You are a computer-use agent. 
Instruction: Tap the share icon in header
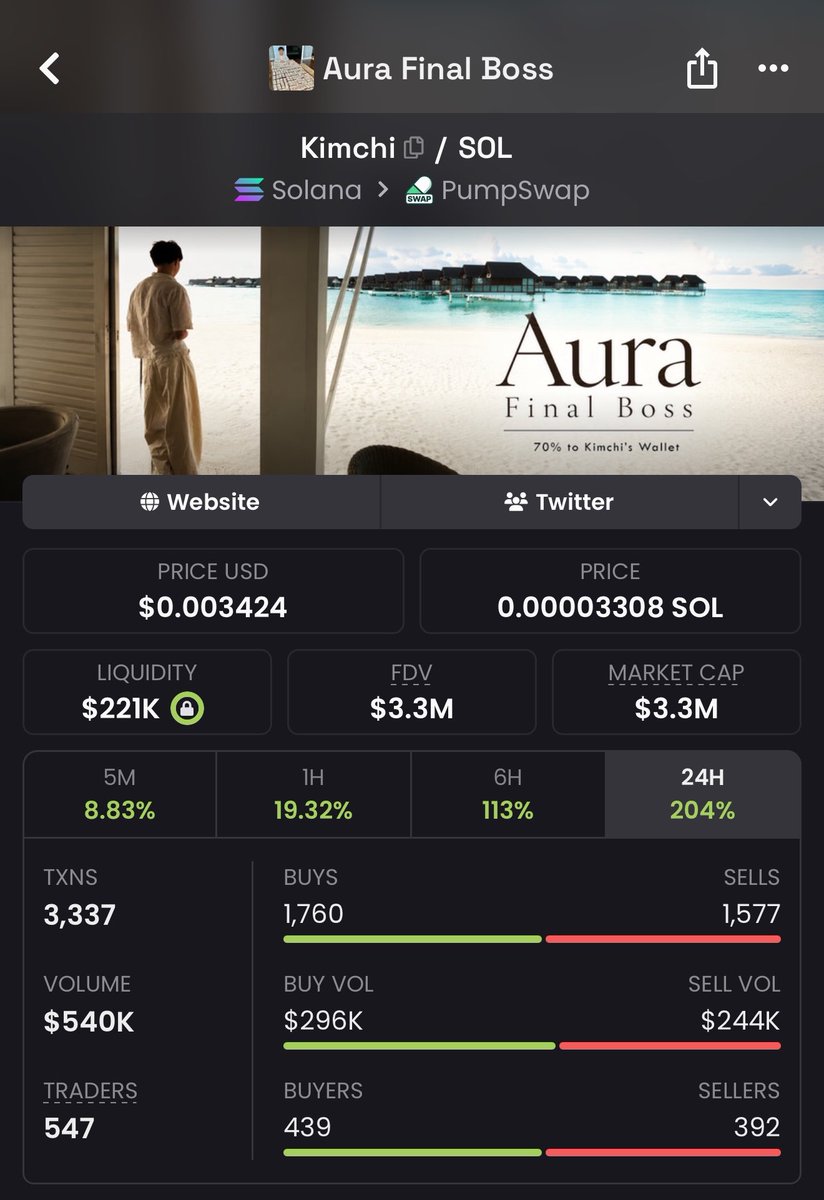point(702,68)
